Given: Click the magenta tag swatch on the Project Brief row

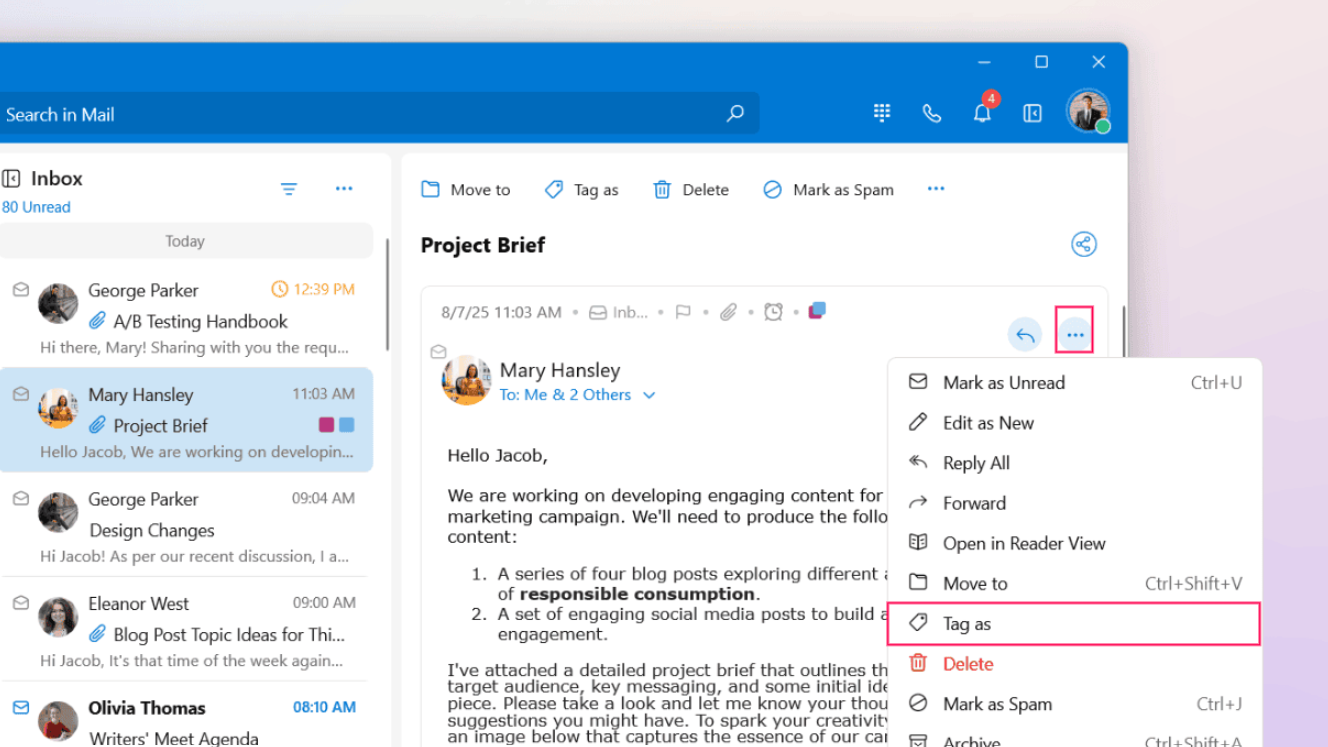Looking at the screenshot, I should pos(326,425).
